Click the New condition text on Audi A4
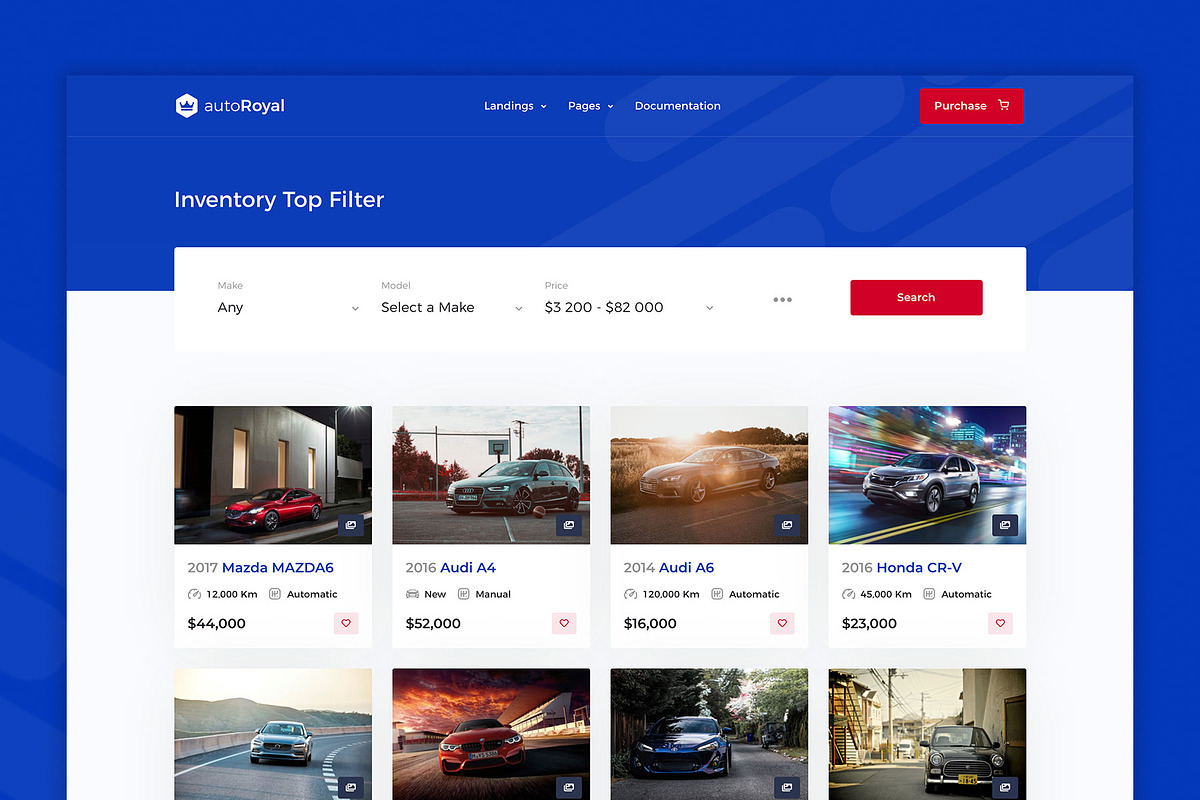 [x=435, y=594]
